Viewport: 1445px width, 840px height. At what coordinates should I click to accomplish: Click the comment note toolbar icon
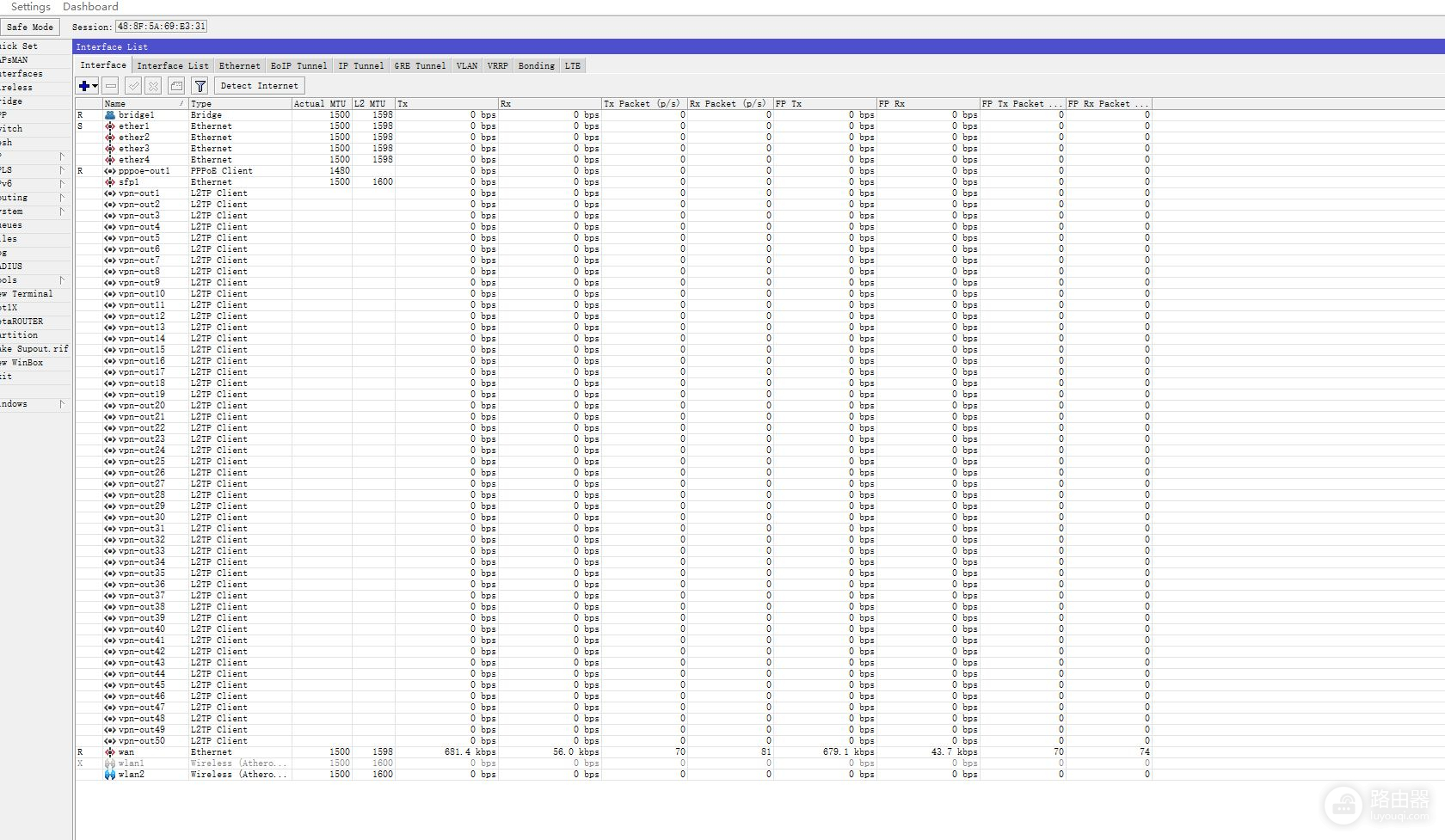pyautogui.click(x=176, y=86)
